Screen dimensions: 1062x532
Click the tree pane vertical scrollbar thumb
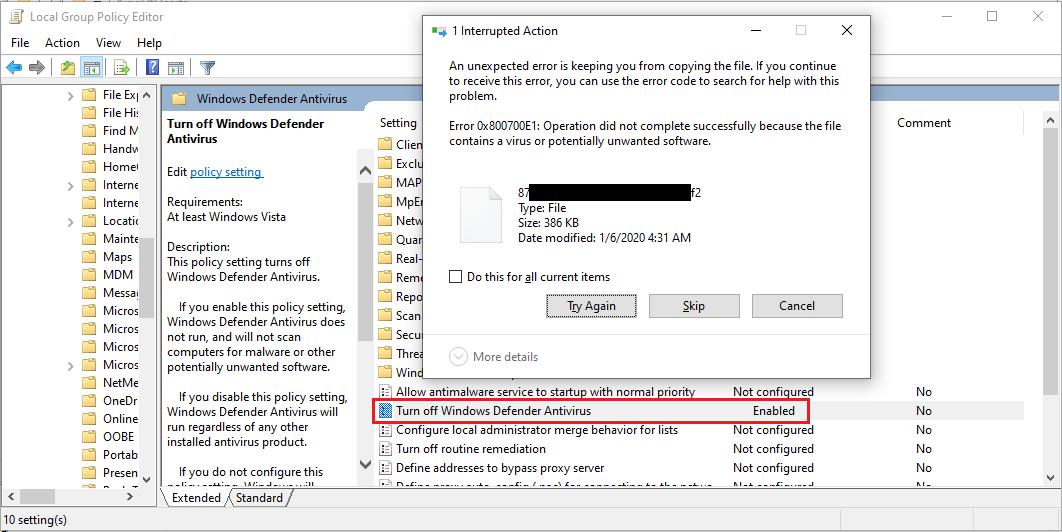pos(148,278)
